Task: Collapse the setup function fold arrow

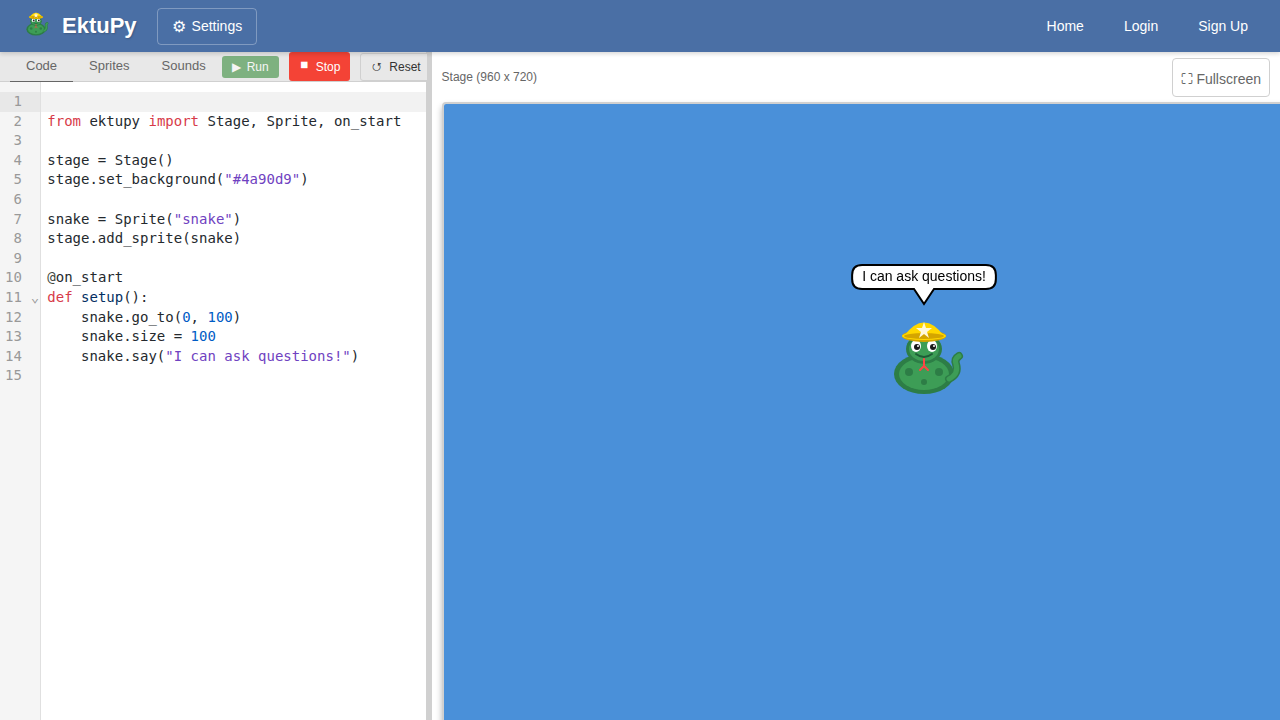Action: pos(35,299)
